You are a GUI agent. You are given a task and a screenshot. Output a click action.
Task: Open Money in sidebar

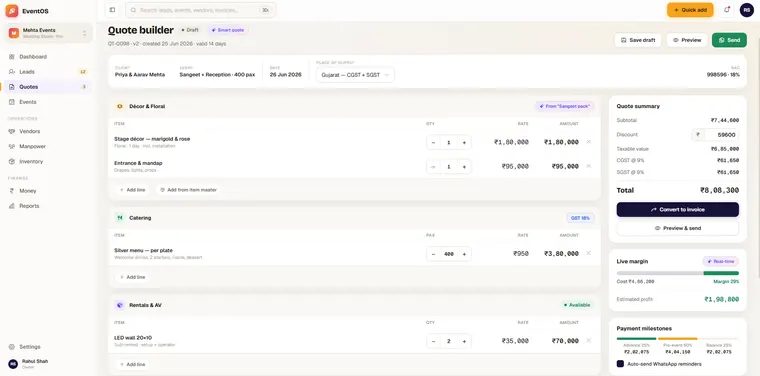[x=49, y=191]
